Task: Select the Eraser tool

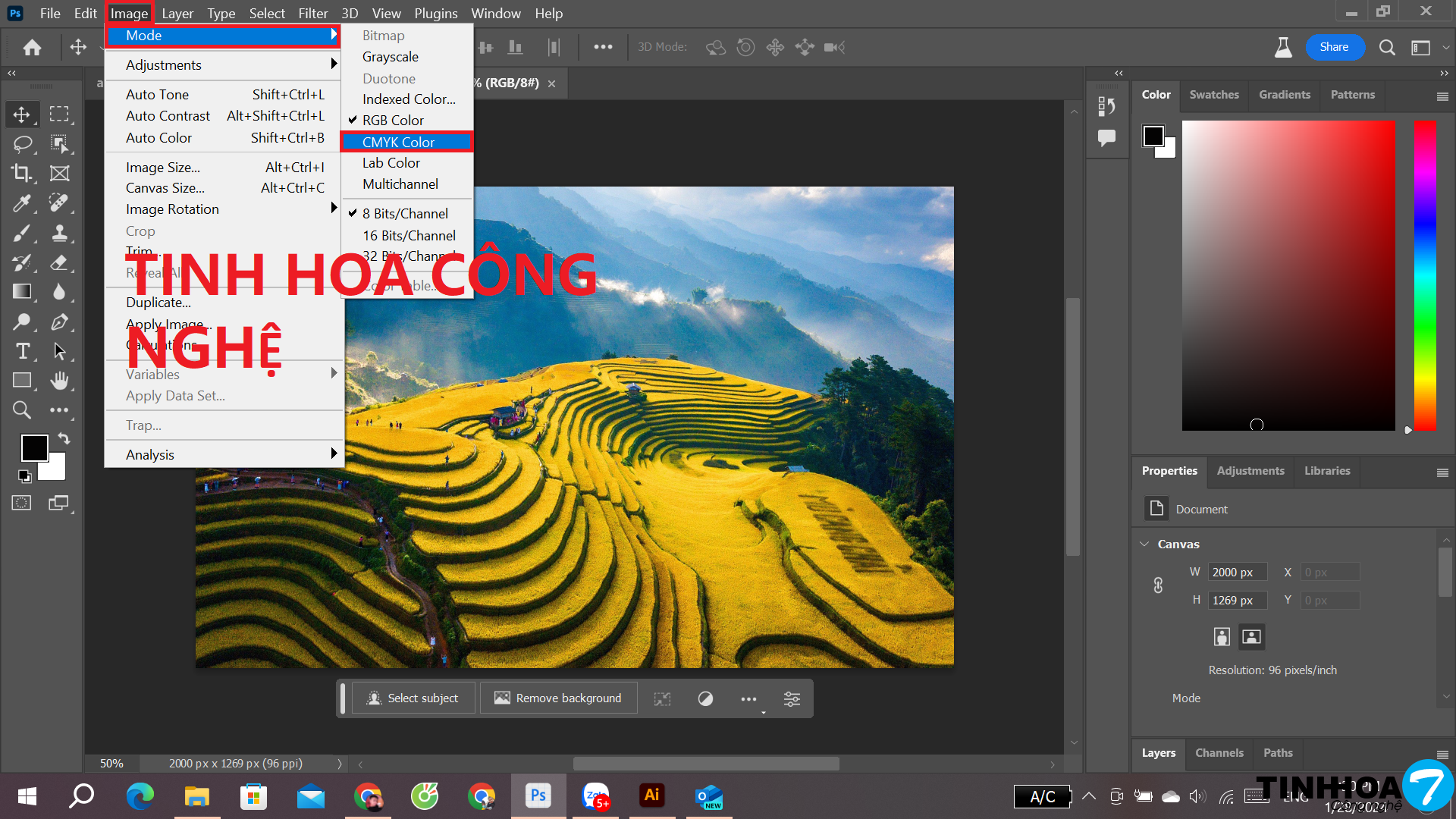Action: tap(59, 262)
